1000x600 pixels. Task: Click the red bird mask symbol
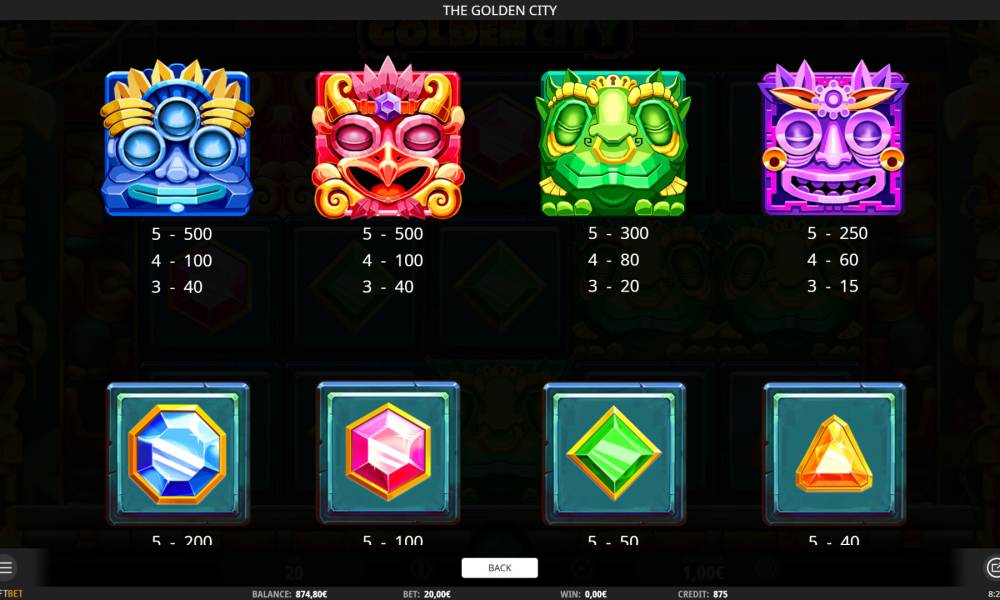pos(388,138)
